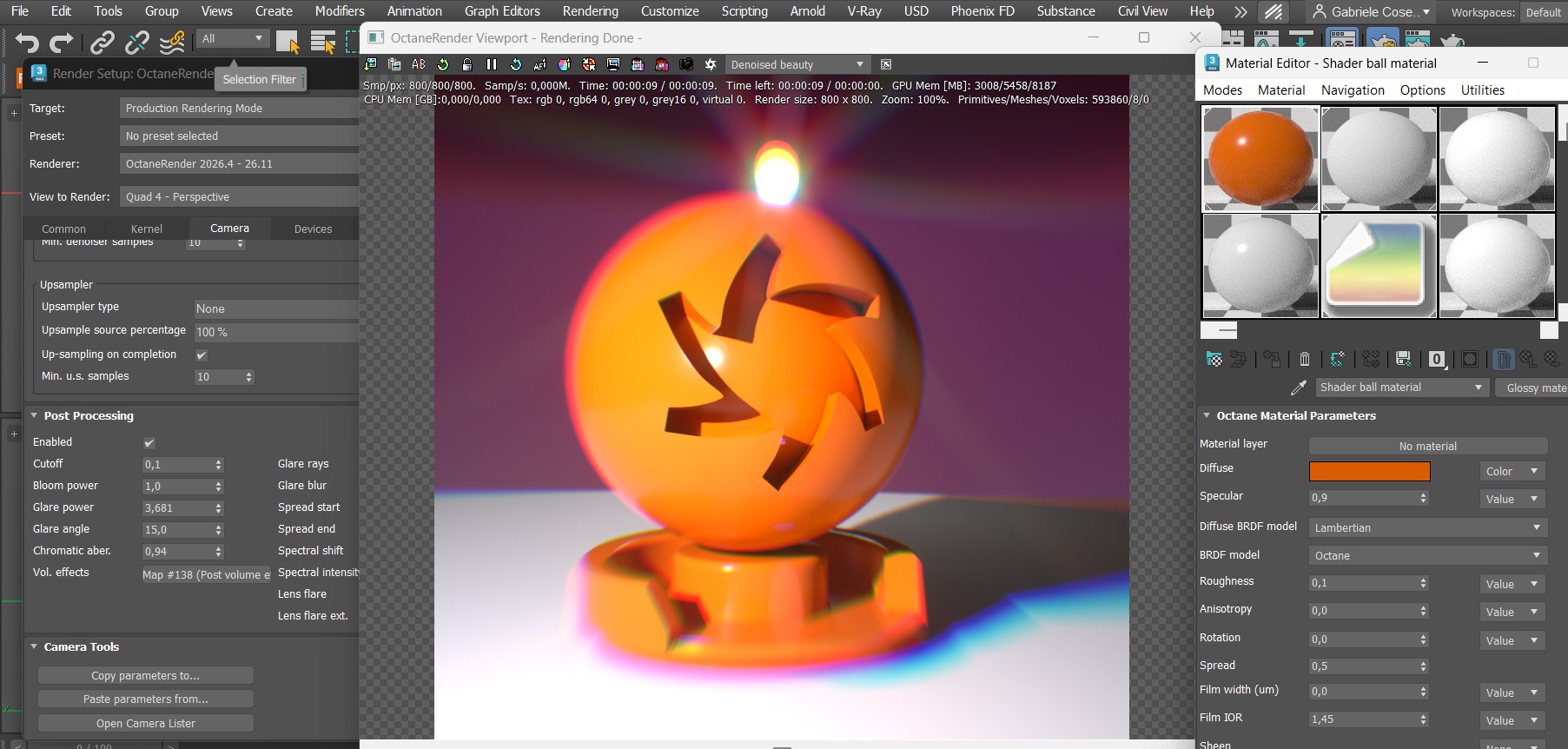
Task: Delete material with the trash icon
Action: 1305,359
